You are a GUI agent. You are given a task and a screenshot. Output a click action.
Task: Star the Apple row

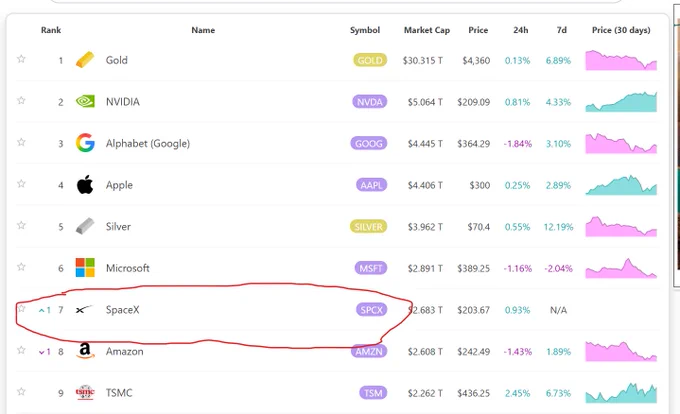click(21, 184)
